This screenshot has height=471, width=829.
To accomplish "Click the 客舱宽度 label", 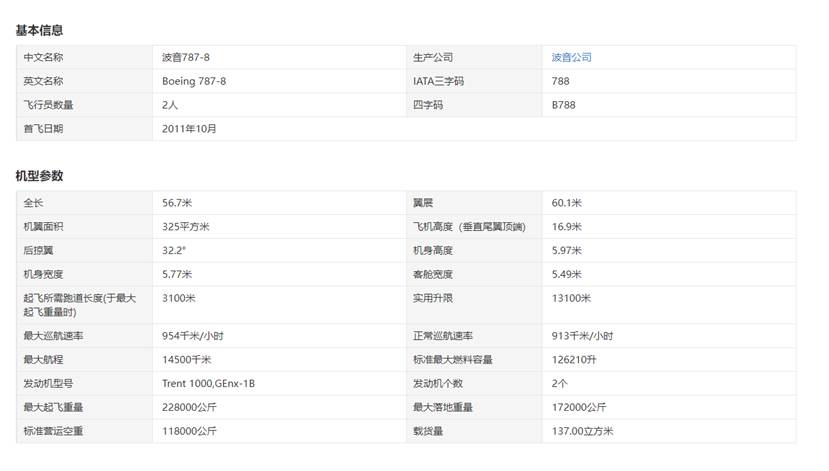I will [x=433, y=274].
